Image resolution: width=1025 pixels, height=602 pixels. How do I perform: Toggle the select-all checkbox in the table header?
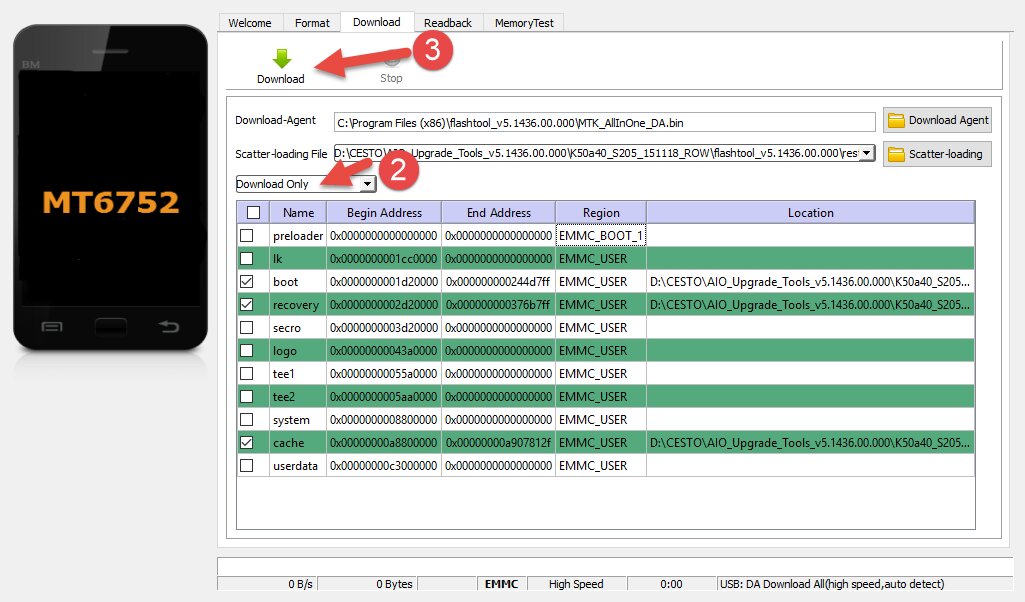(x=253, y=212)
